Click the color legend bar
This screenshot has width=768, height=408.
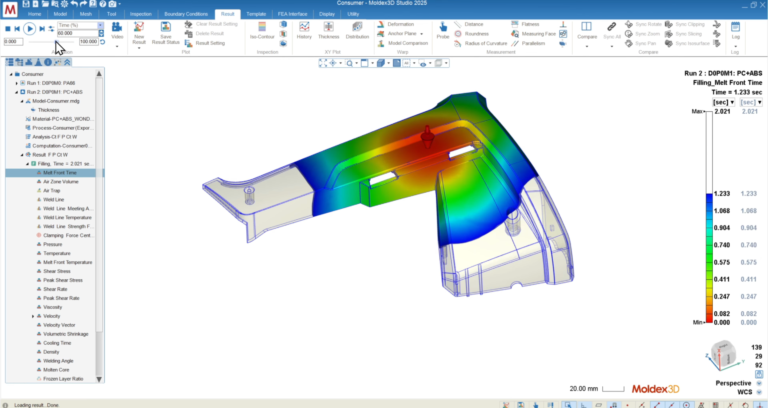[x=709, y=217]
